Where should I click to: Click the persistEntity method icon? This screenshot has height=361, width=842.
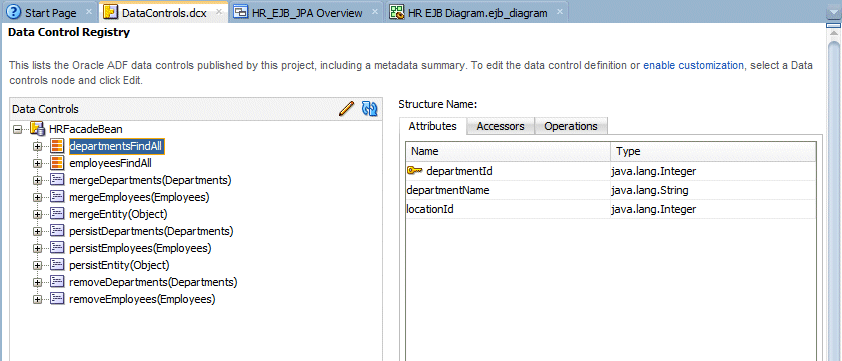[57, 265]
